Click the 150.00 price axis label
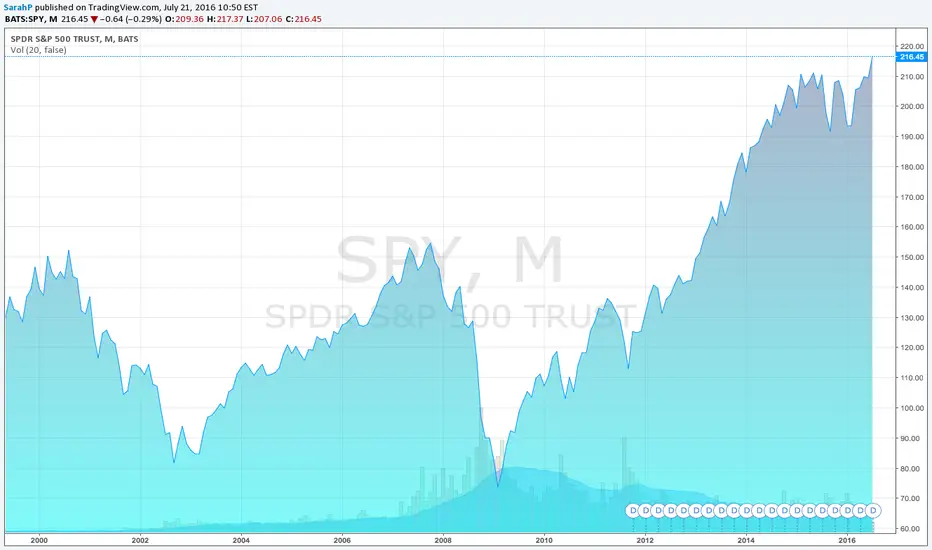The width and height of the screenshot is (932, 550). (912, 257)
